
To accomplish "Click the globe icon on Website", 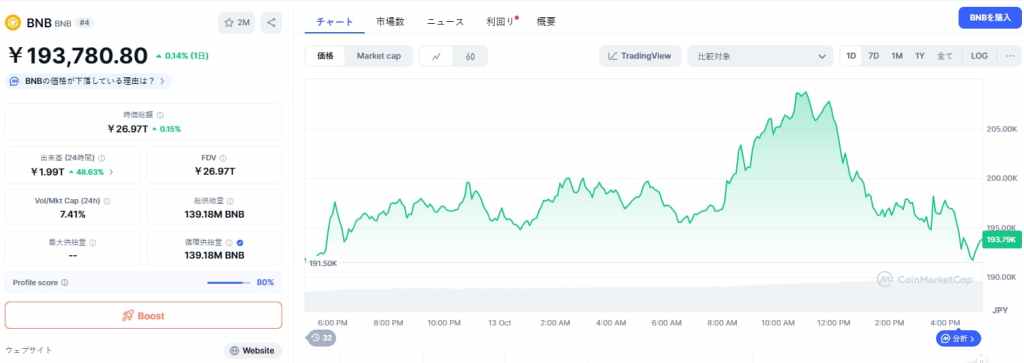I will tap(234, 351).
